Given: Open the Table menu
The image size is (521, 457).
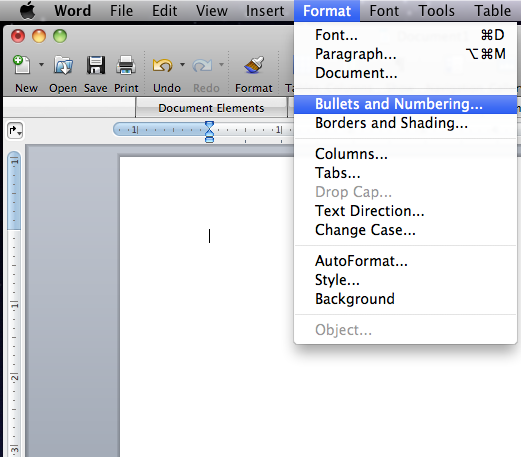Looking at the screenshot, I should pos(493,11).
